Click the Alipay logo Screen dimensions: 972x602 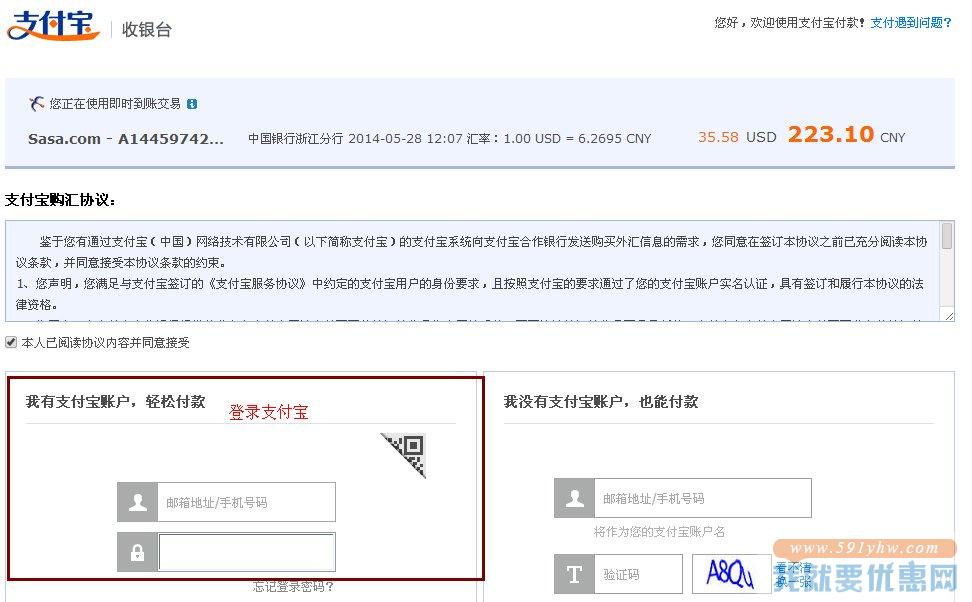pos(53,25)
